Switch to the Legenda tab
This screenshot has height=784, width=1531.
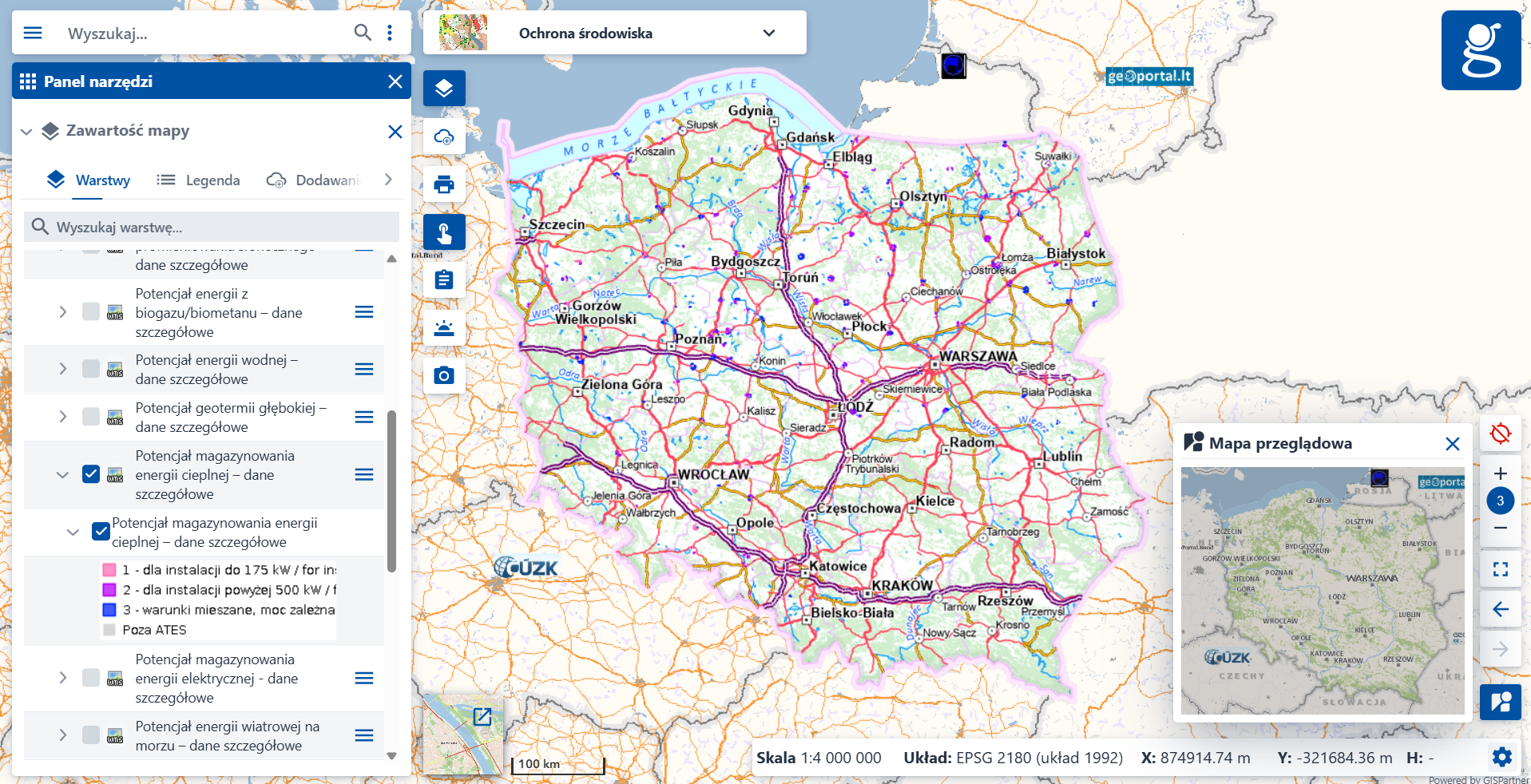(198, 180)
